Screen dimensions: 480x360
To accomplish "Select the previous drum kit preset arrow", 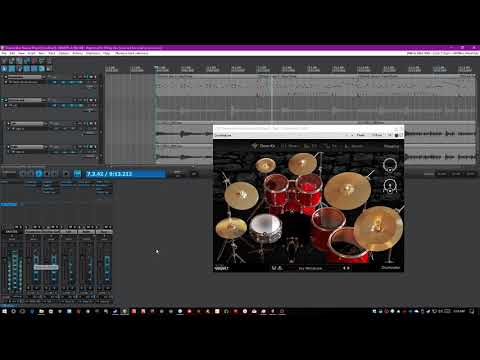I will pyautogui.click(x=344, y=268).
